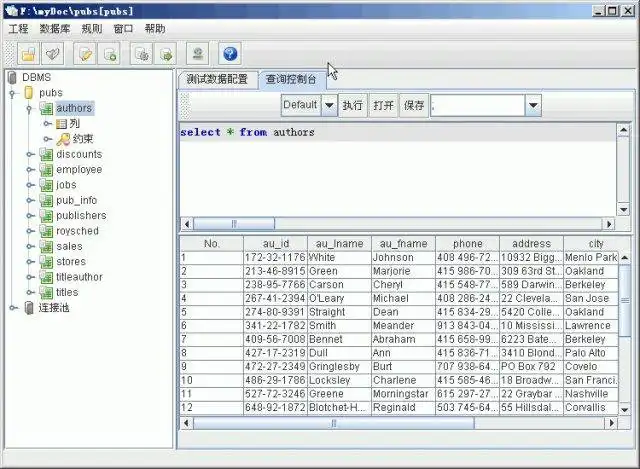Screen dimensions: 640x469
Task: Expand the employee table node
Action: coord(31,170)
